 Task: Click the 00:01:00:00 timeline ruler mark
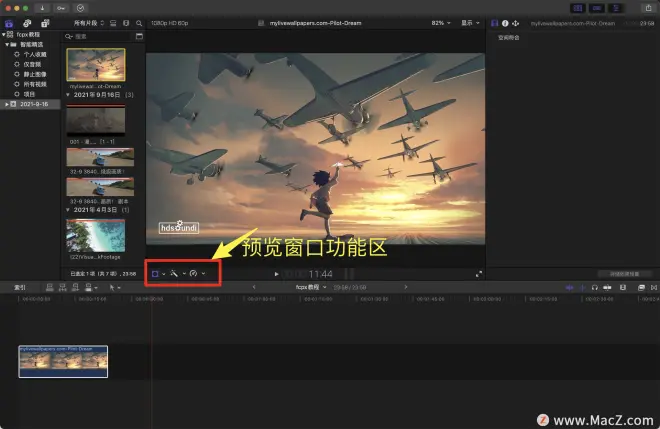point(261,299)
